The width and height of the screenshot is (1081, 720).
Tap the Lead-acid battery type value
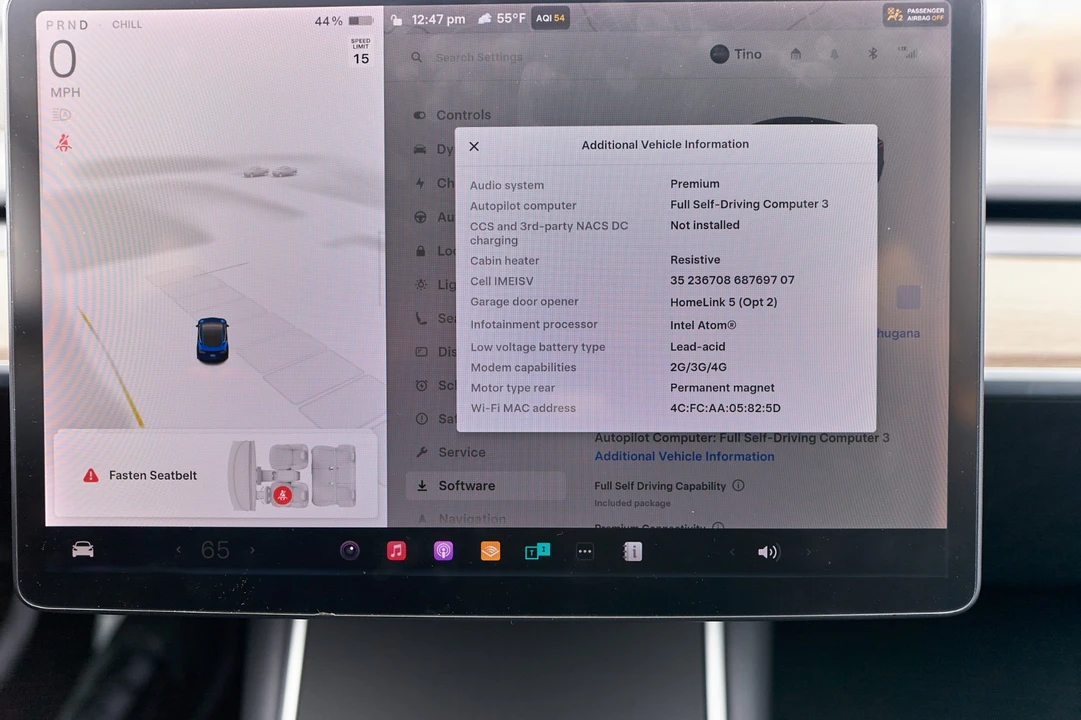pos(698,347)
